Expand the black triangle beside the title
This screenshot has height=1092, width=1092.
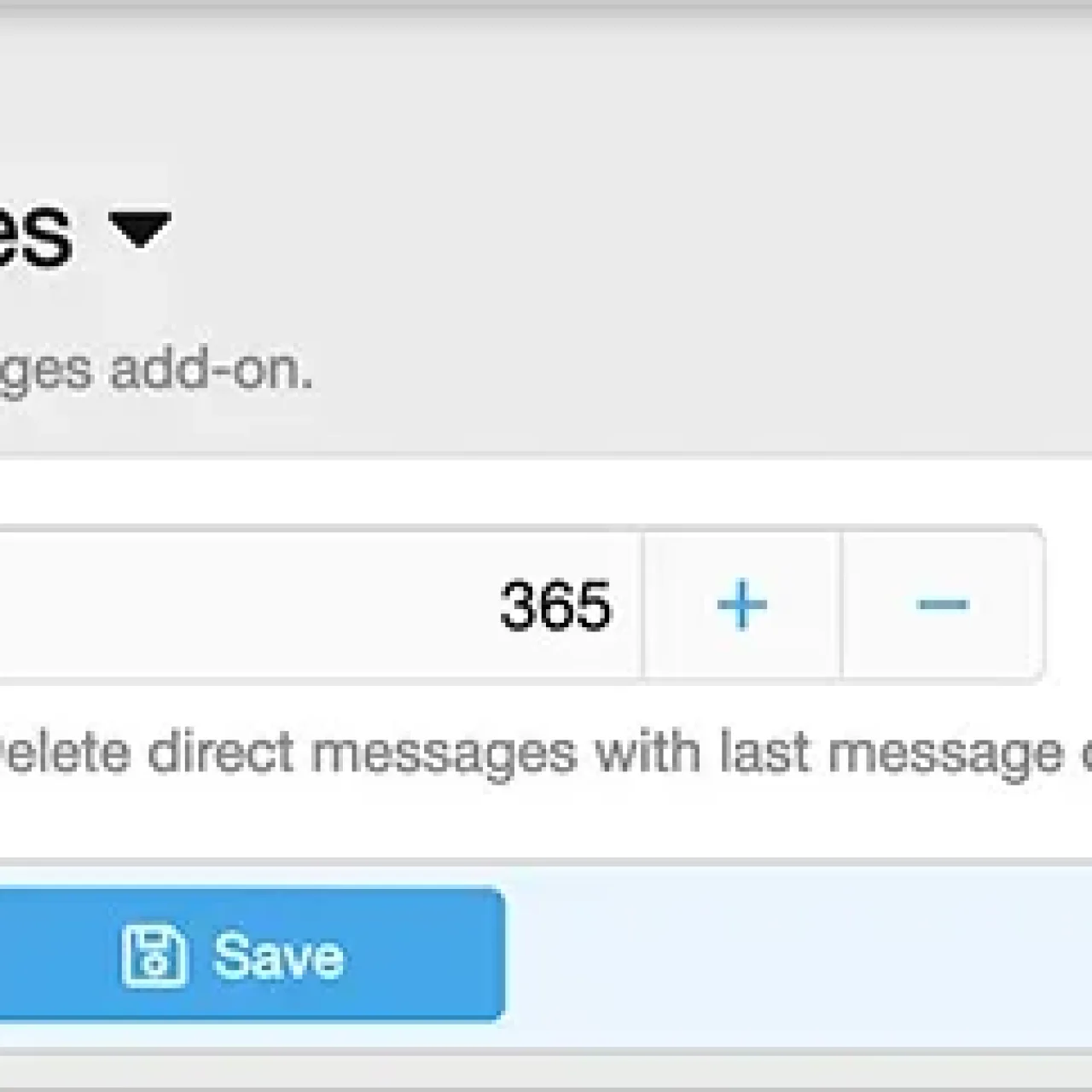click(x=140, y=229)
